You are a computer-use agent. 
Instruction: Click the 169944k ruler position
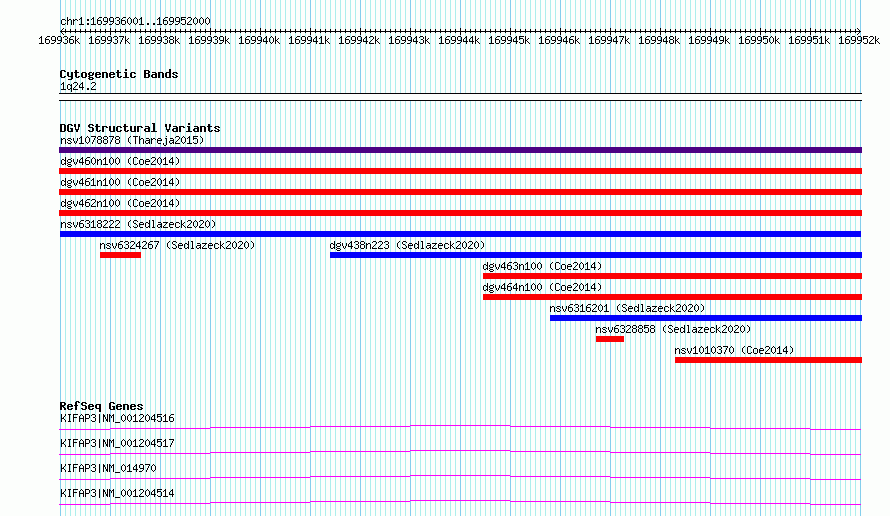click(459, 40)
